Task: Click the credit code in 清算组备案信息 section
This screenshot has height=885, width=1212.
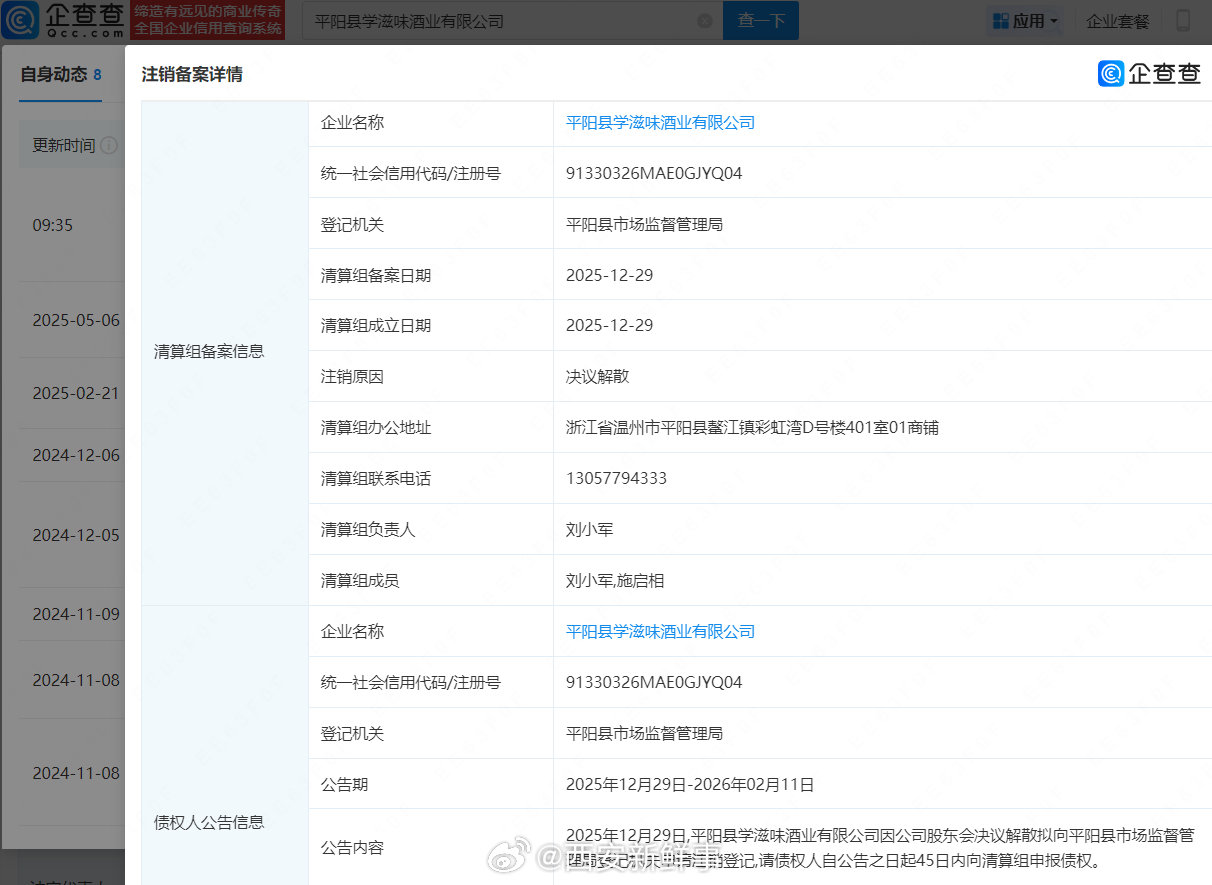Action: [654, 174]
